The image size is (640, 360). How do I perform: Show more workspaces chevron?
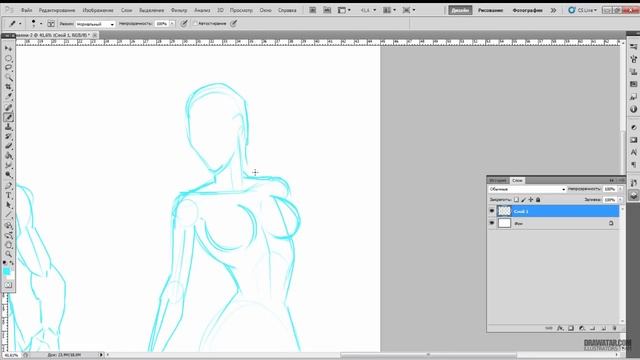click(553, 10)
